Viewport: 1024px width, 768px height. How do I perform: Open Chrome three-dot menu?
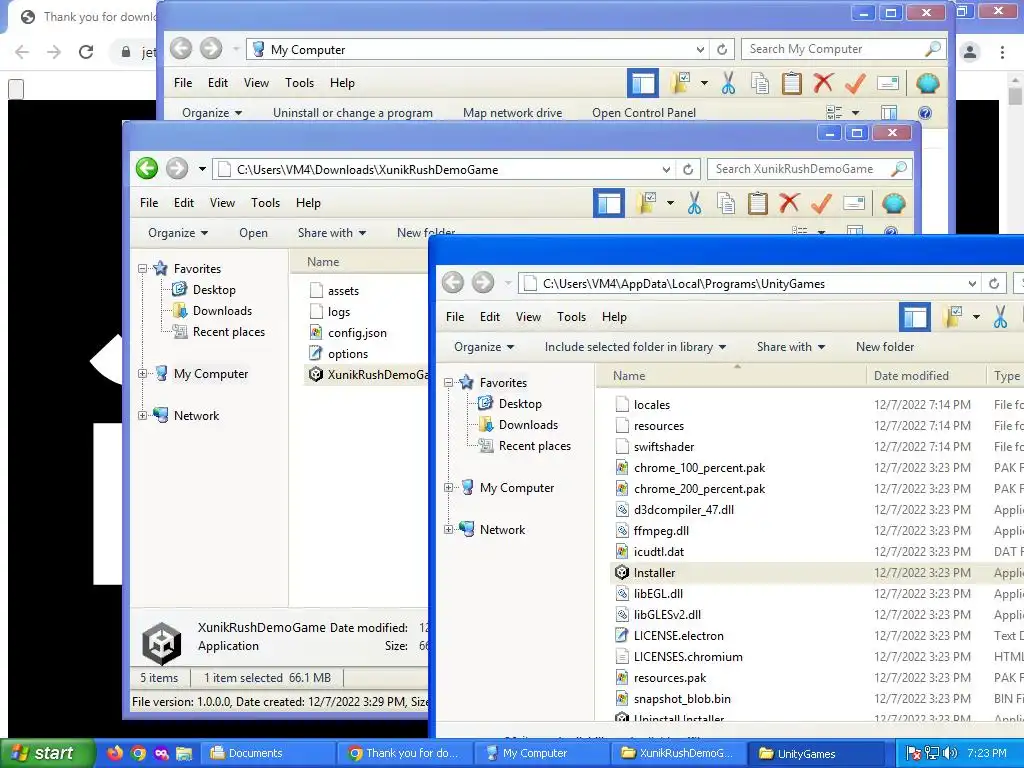[1002, 52]
